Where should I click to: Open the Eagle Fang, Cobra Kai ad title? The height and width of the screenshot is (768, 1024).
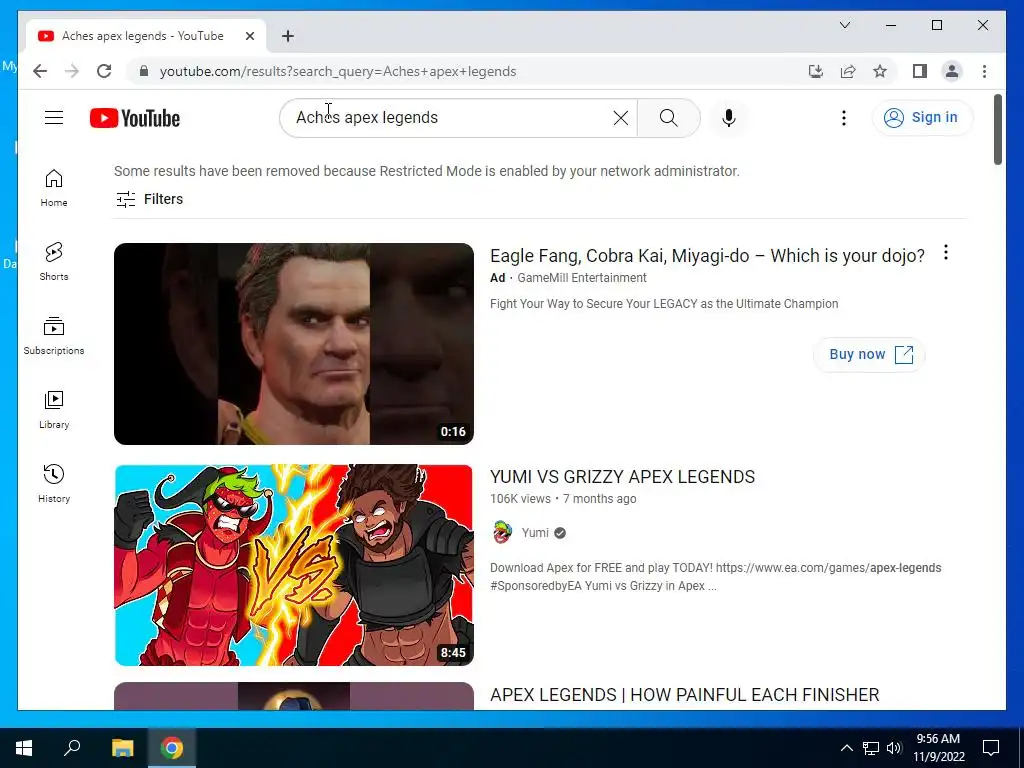pyautogui.click(x=707, y=255)
